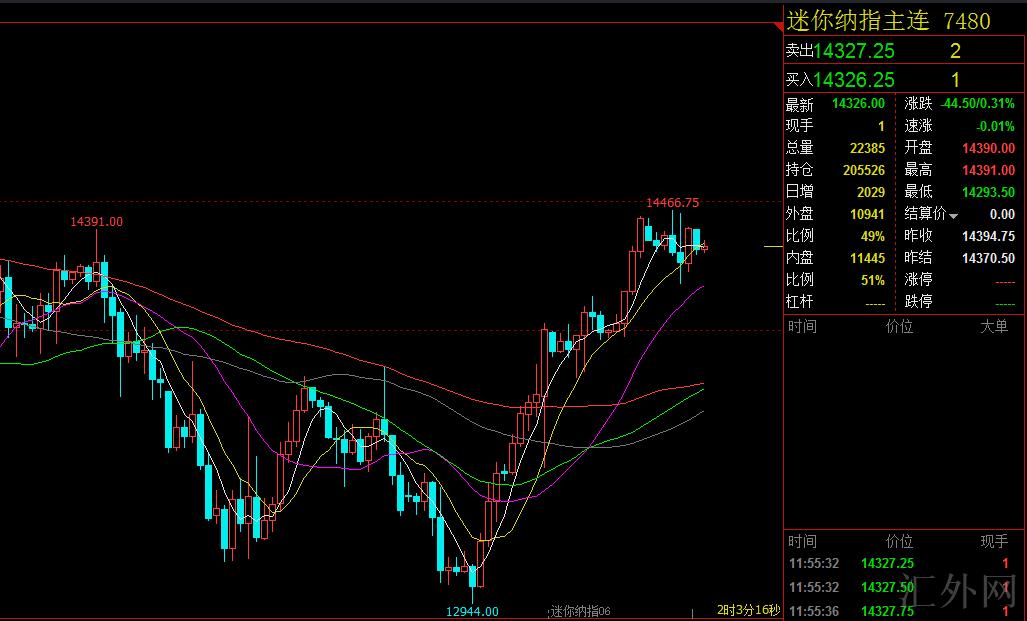
Task: Click the 最高 value 14391.00
Action: click(987, 170)
